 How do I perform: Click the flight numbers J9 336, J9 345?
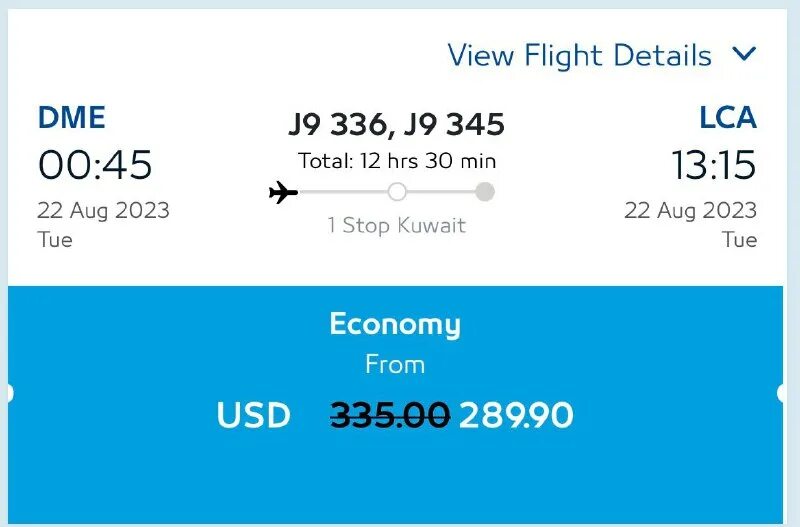[x=397, y=125]
